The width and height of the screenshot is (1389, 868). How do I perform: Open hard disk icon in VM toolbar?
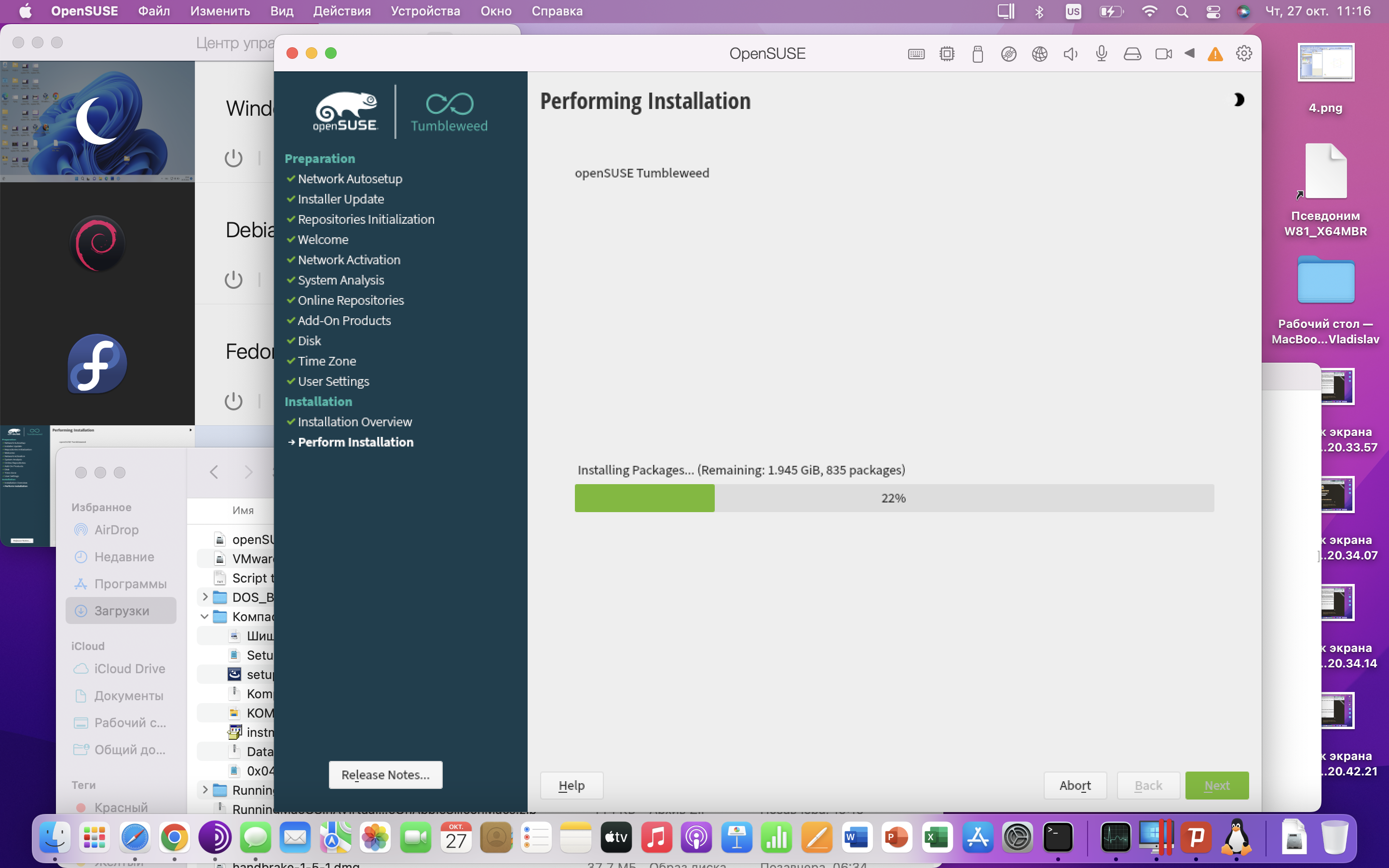coord(1132,54)
